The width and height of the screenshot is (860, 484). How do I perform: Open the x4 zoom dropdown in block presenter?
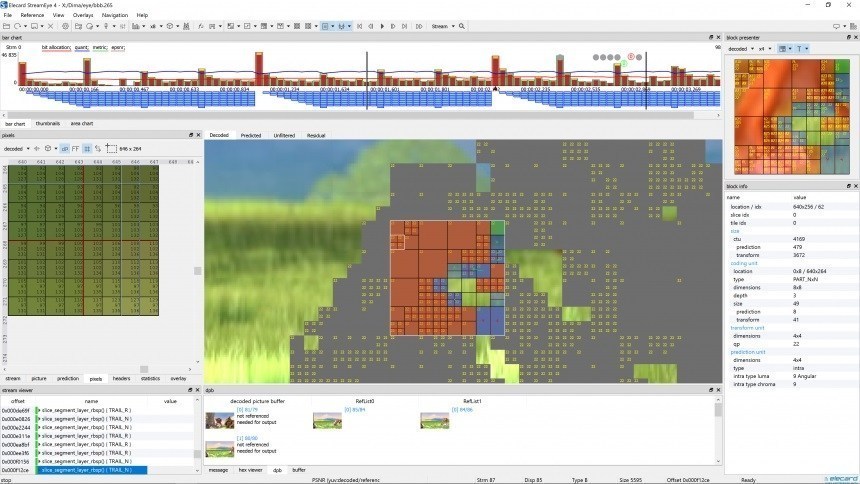765,48
